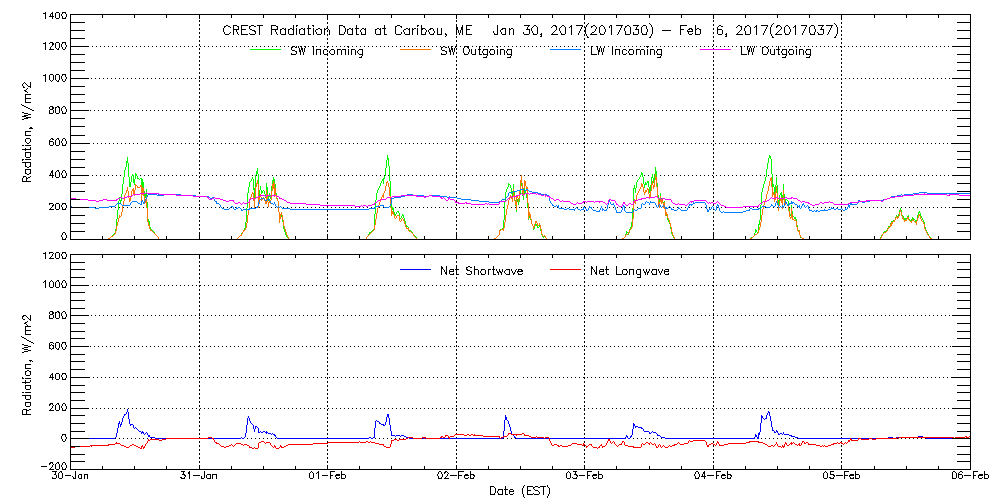Click the blue Net Shortwave legend line
The width and height of the screenshot is (1000, 500).
click(x=416, y=270)
